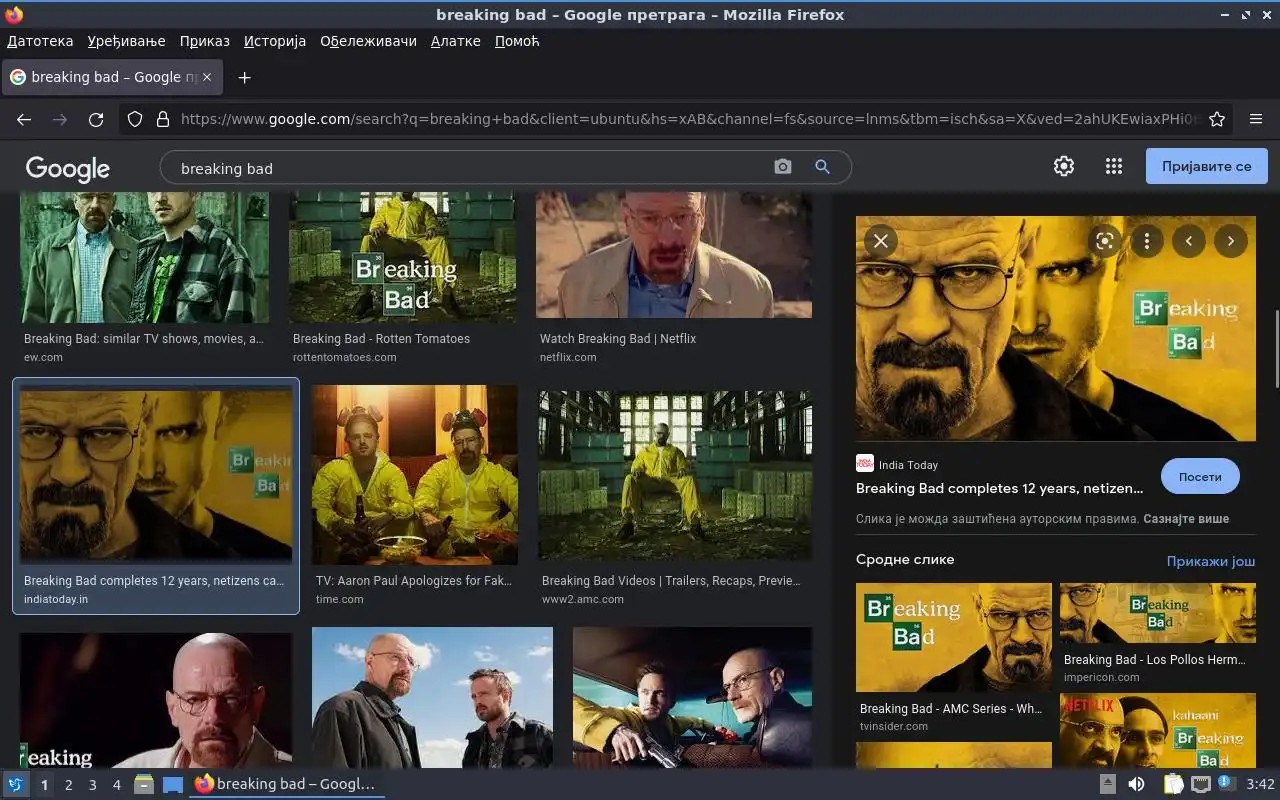Select the indiatoday.in result thumbnail
Viewport: 1280px width, 800px height.
point(156,475)
